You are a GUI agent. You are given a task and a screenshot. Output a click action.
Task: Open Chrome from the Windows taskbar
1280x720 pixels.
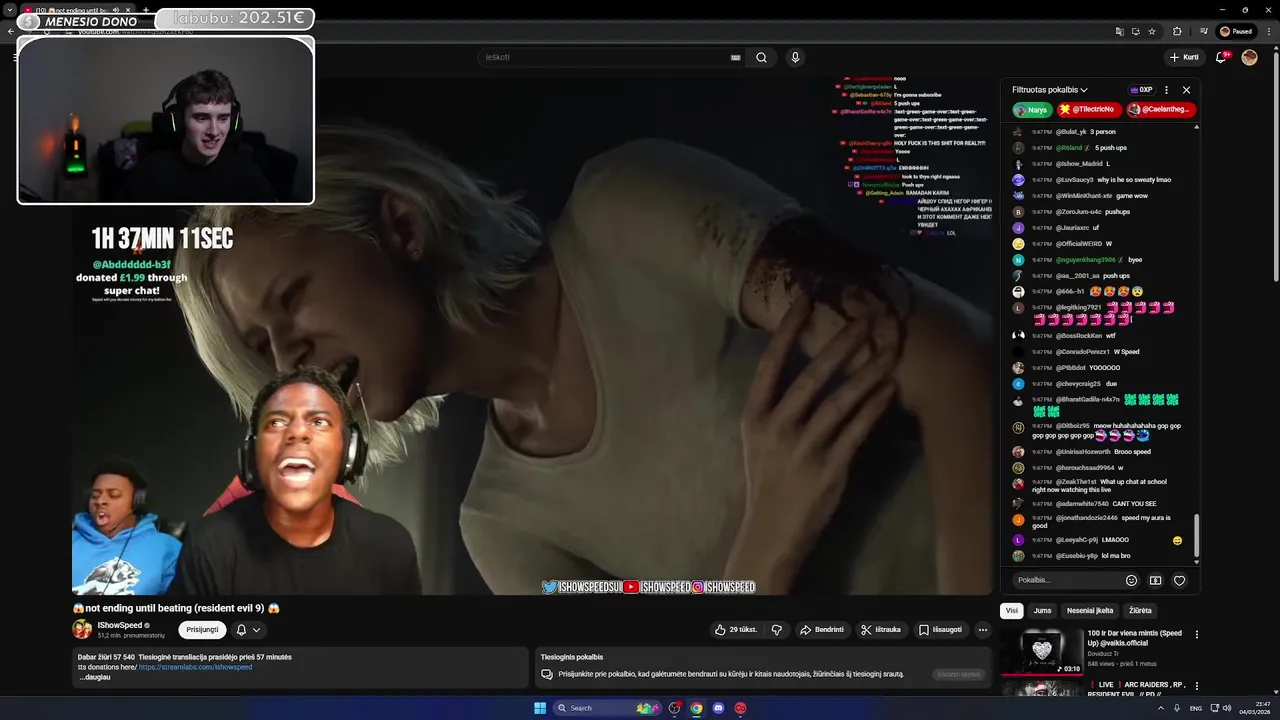pos(696,708)
